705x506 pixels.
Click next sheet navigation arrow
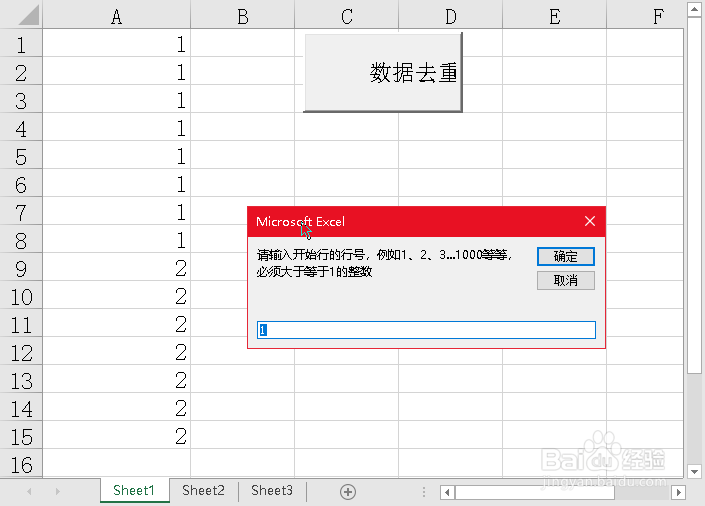click(58, 491)
